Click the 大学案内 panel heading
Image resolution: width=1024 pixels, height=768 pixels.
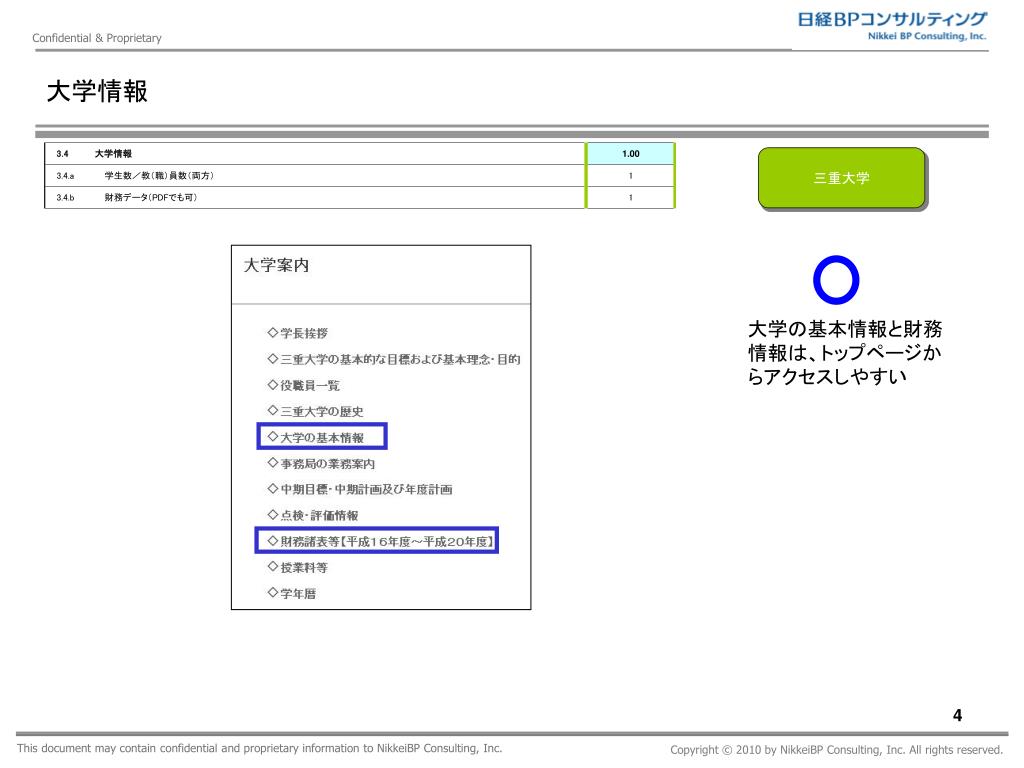click(276, 265)
